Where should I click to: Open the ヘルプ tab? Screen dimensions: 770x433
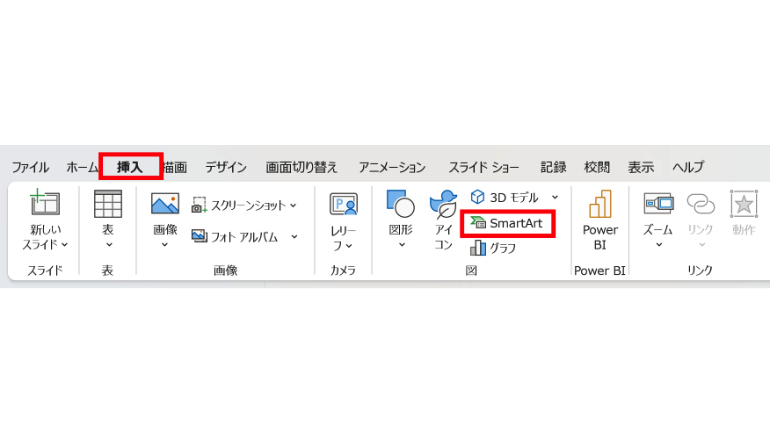click(688, 167)
